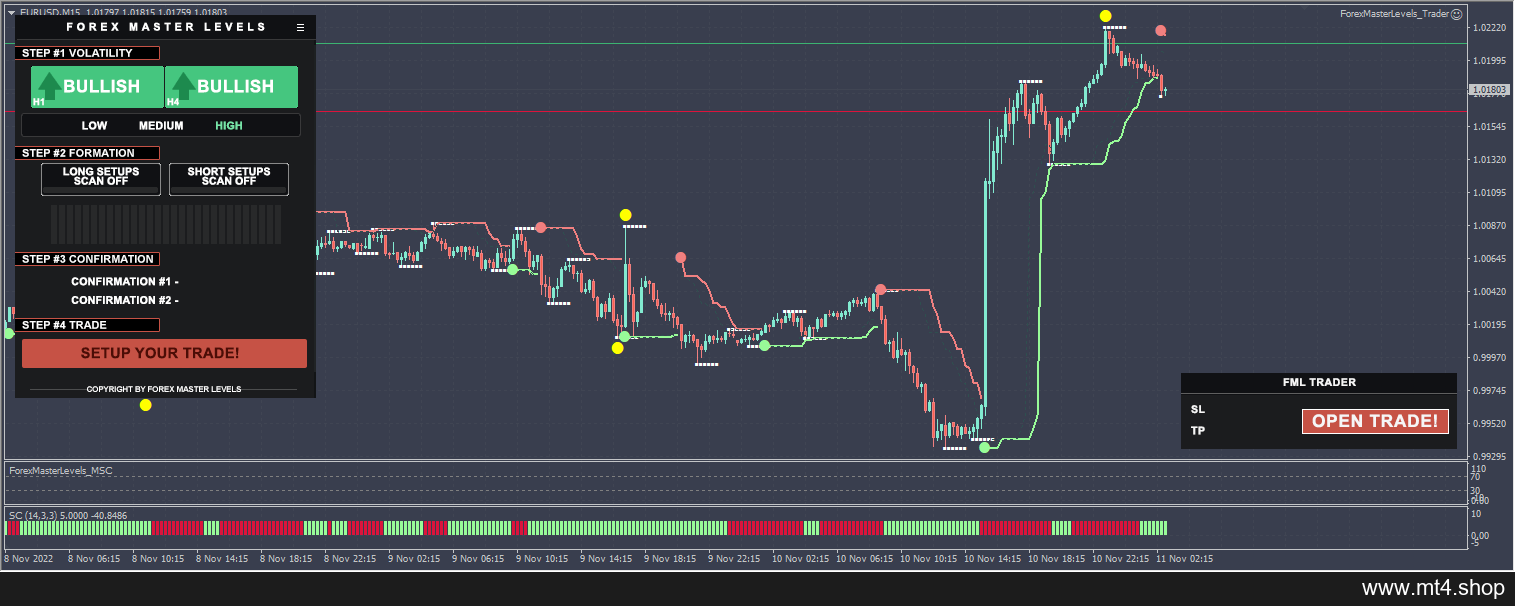Screen dimensions: 1515x606
Task: Click the CONFIRMATION #2 line
Action: [x=125, y=300]
